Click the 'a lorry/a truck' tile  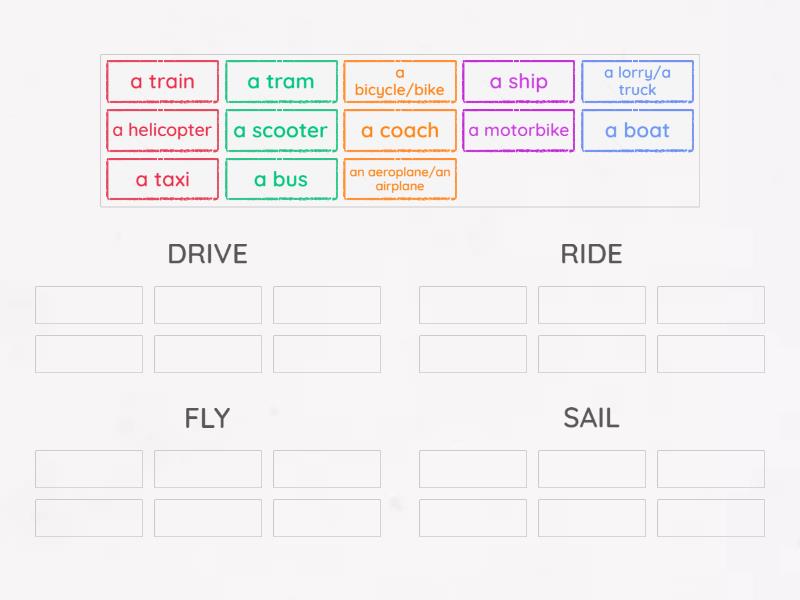[638, 81]
